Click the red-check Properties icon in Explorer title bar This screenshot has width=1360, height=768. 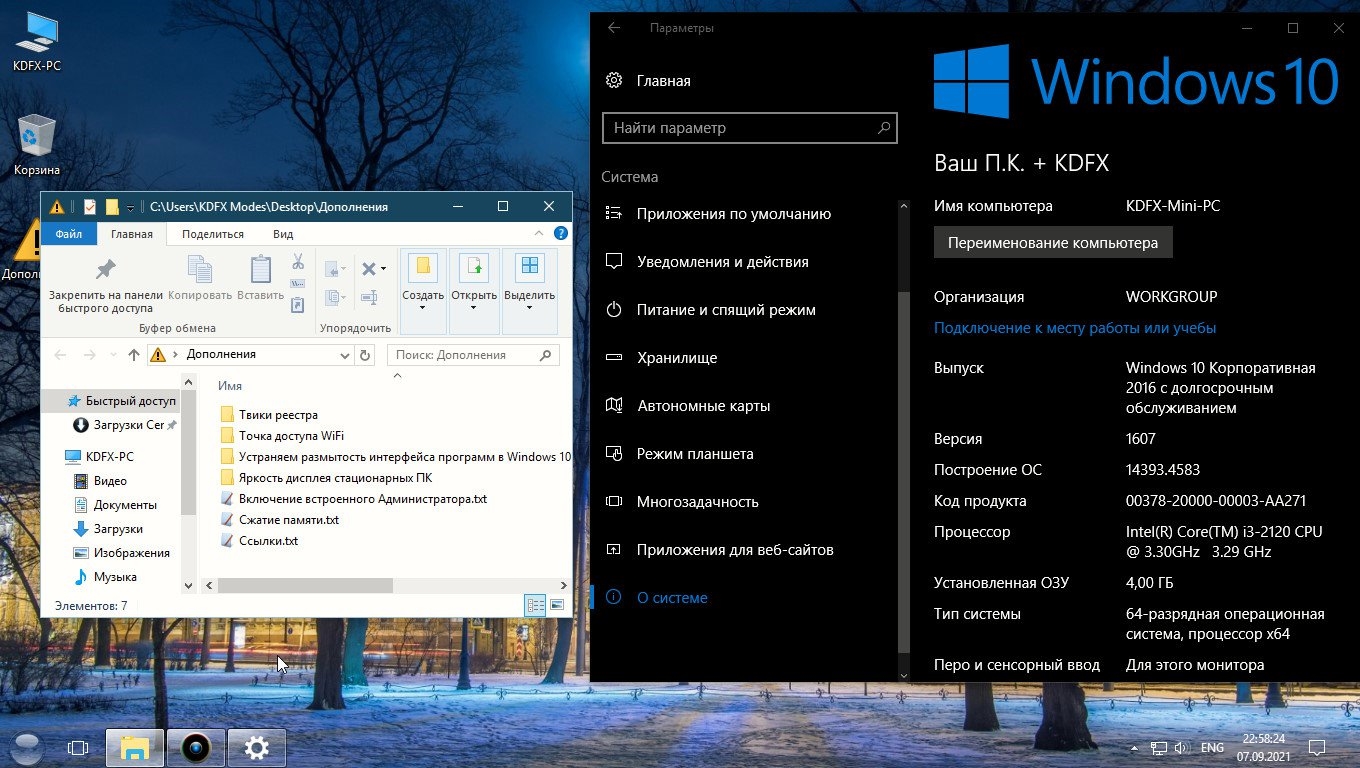pos(89,207)
